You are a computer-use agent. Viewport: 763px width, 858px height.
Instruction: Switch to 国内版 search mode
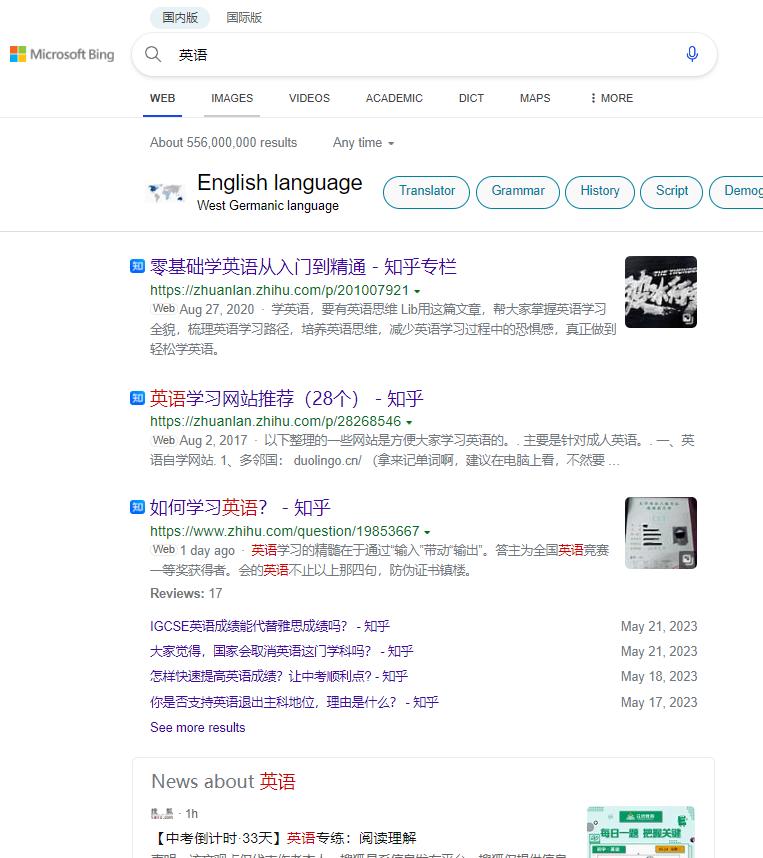click(x=180, y=18)
